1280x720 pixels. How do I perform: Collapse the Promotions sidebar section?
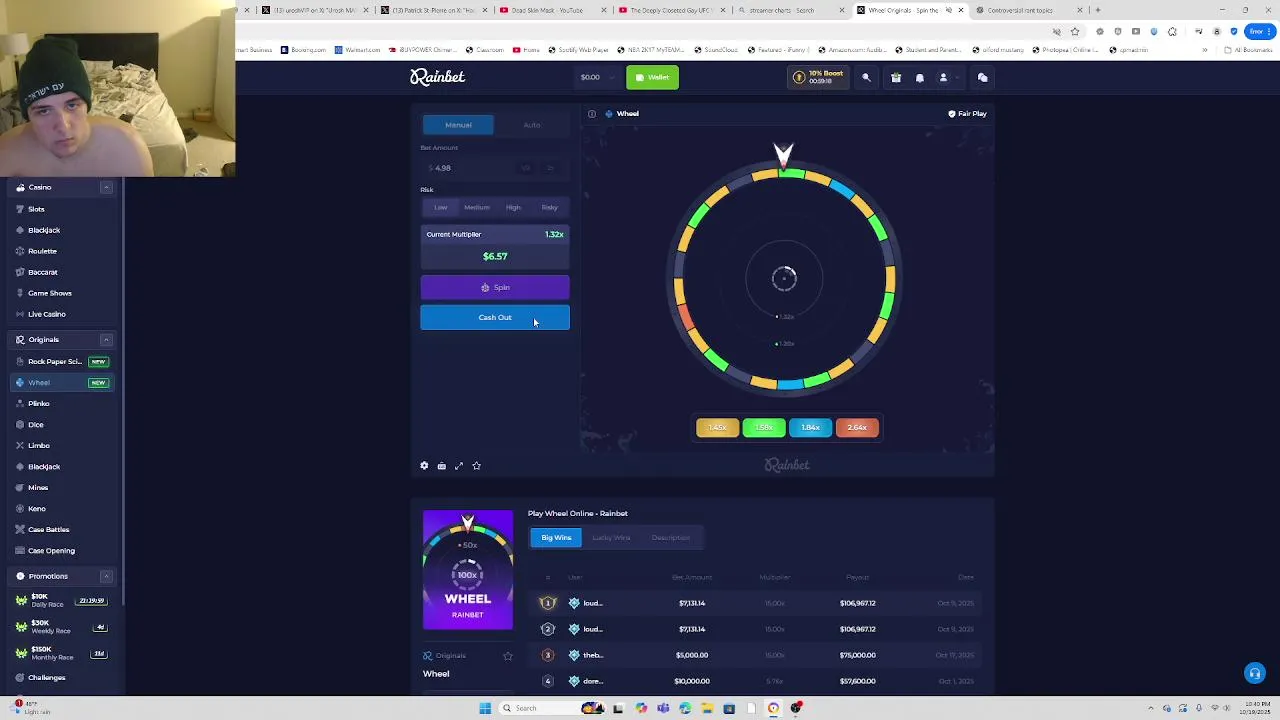[x=106, y=576]
